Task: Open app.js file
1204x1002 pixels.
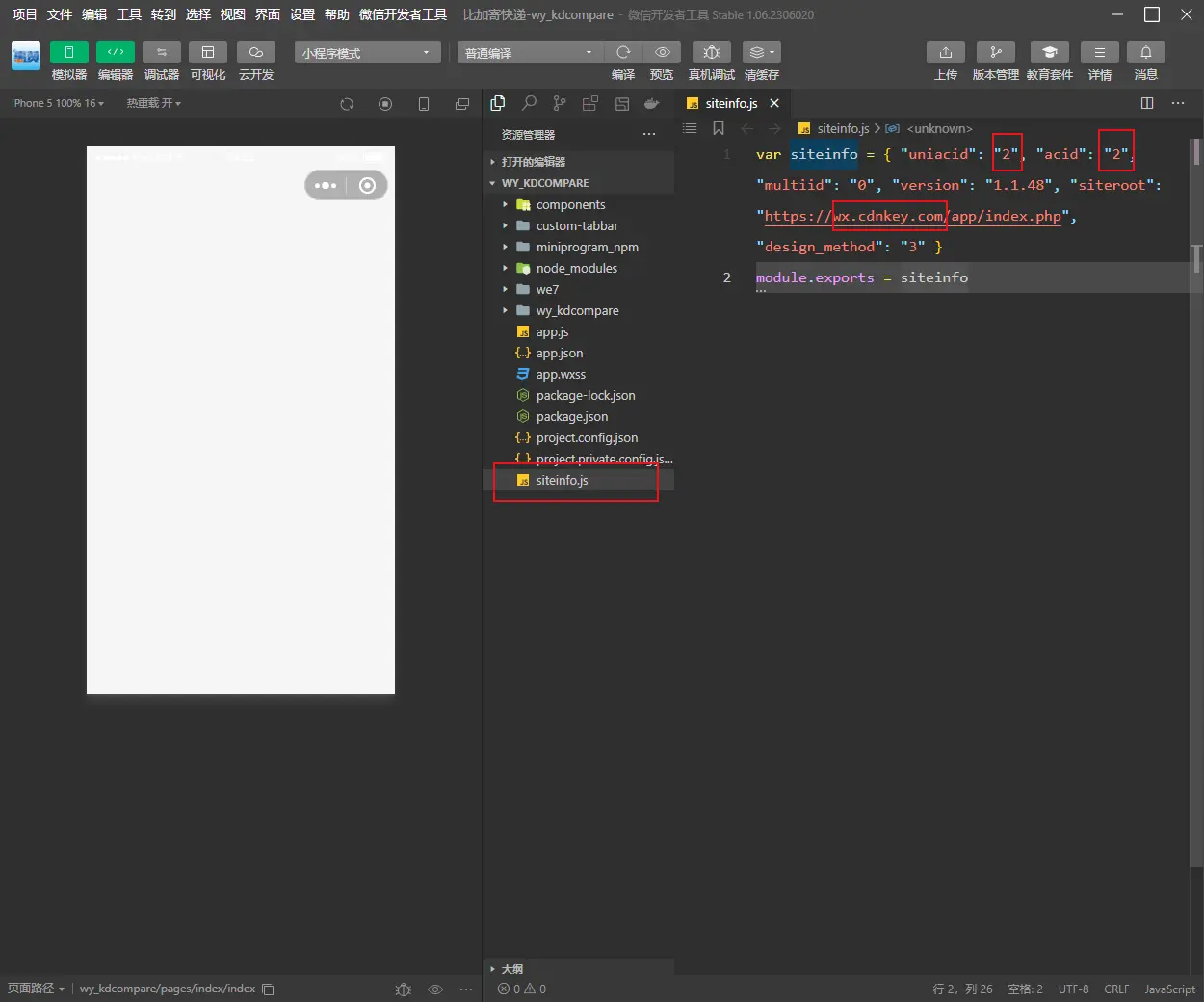Action: (x=578, y=331)
